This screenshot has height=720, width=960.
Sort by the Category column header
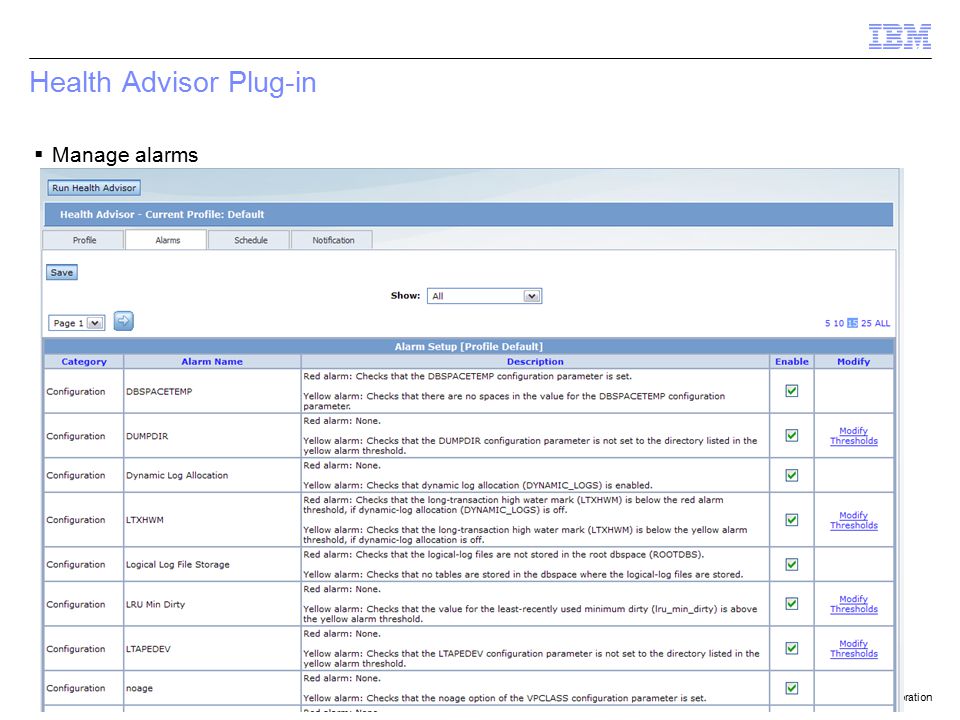(84, 362)
